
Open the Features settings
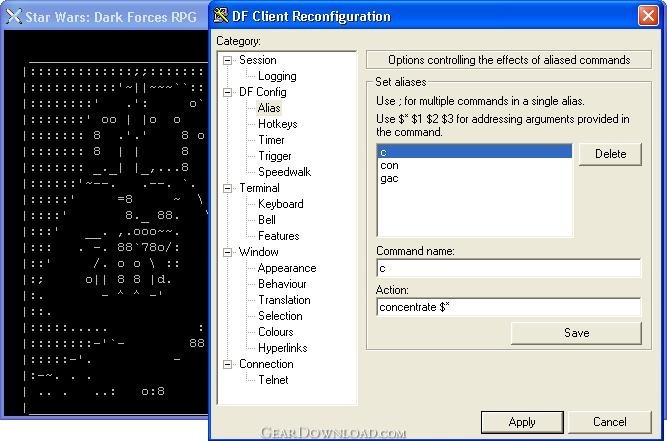(278, 236)
